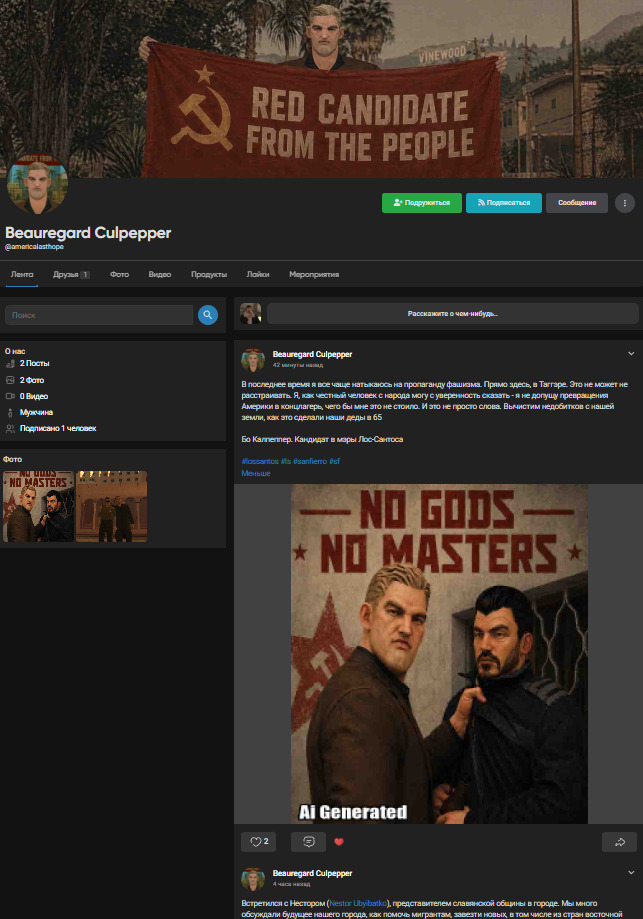Expand the first post's chevron menu
This screenshot has height=919, width=643.
click(630, 354)
